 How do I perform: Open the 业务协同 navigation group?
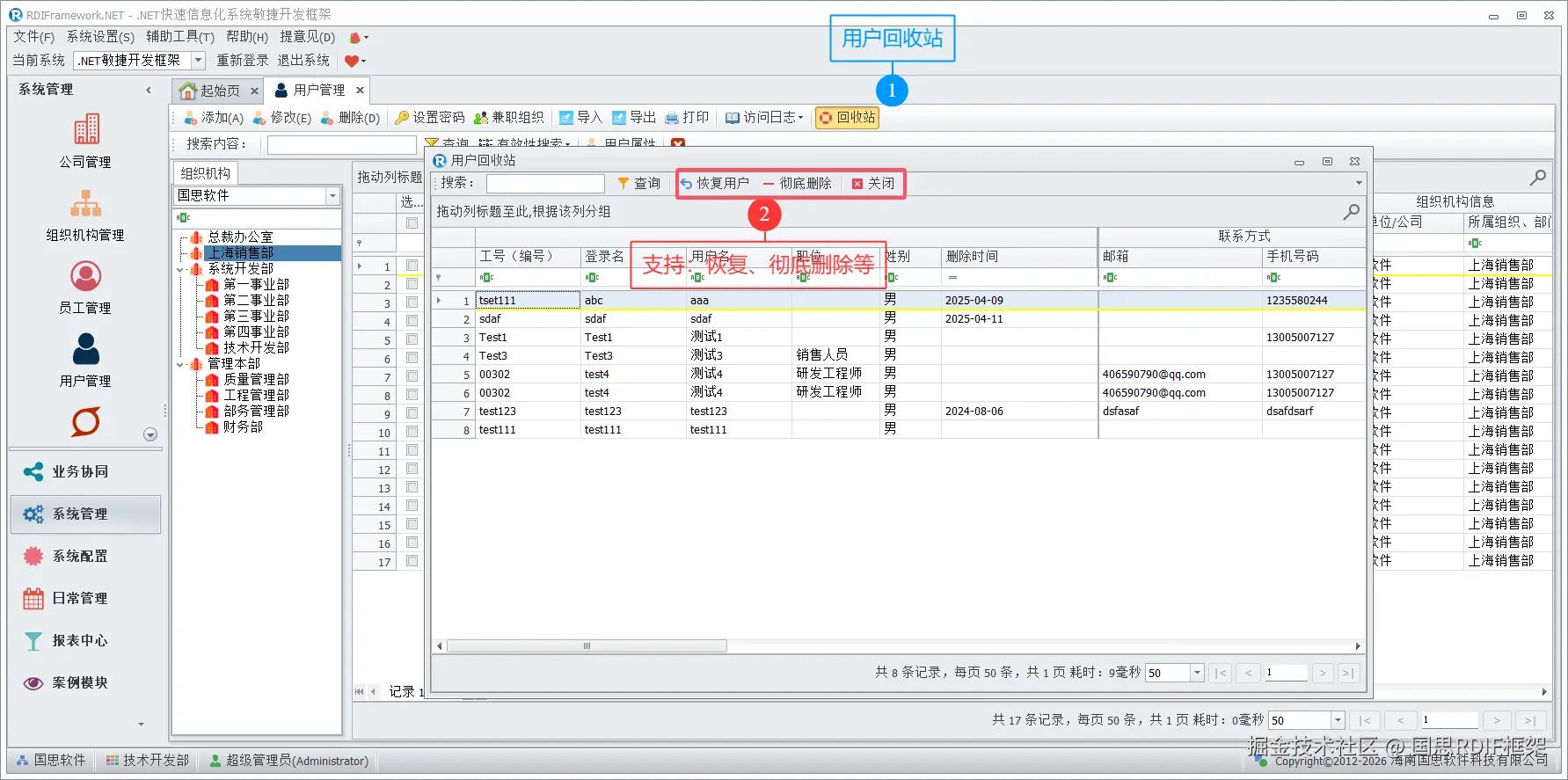point(85,471)
